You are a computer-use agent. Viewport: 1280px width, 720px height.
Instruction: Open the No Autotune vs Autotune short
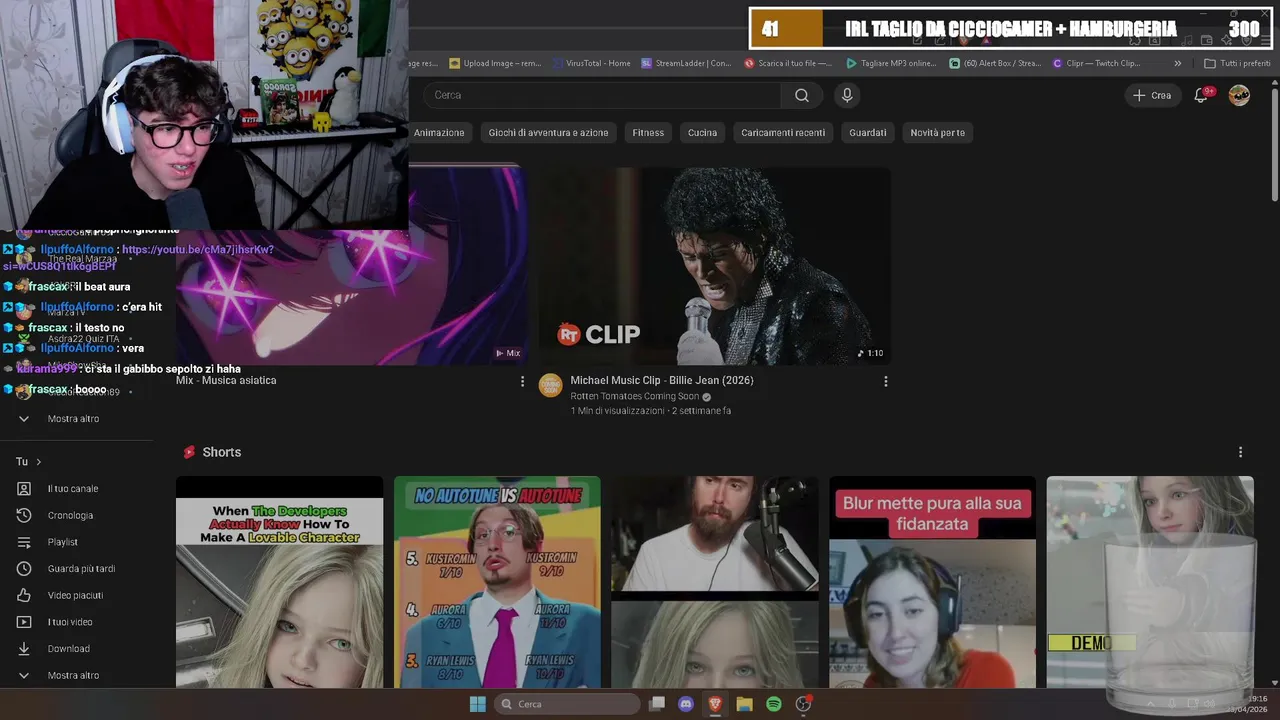(x=497, y=582)
